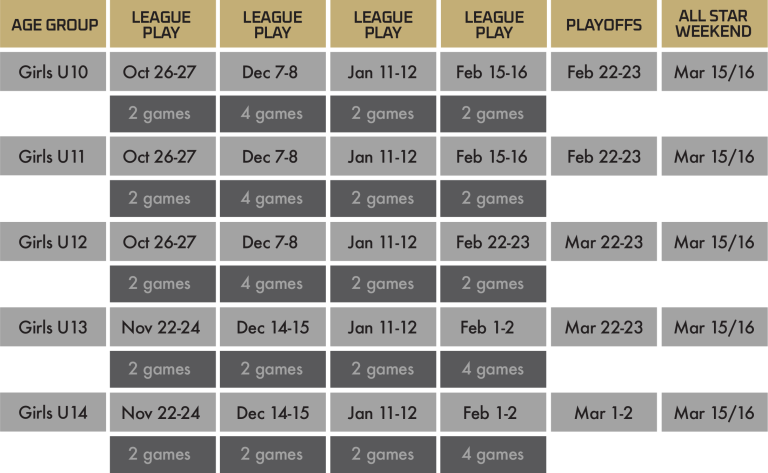Click the Girls U13 age group cell
Screen dimensions: 768x473
pyautogui.click(x=53, y=327)
